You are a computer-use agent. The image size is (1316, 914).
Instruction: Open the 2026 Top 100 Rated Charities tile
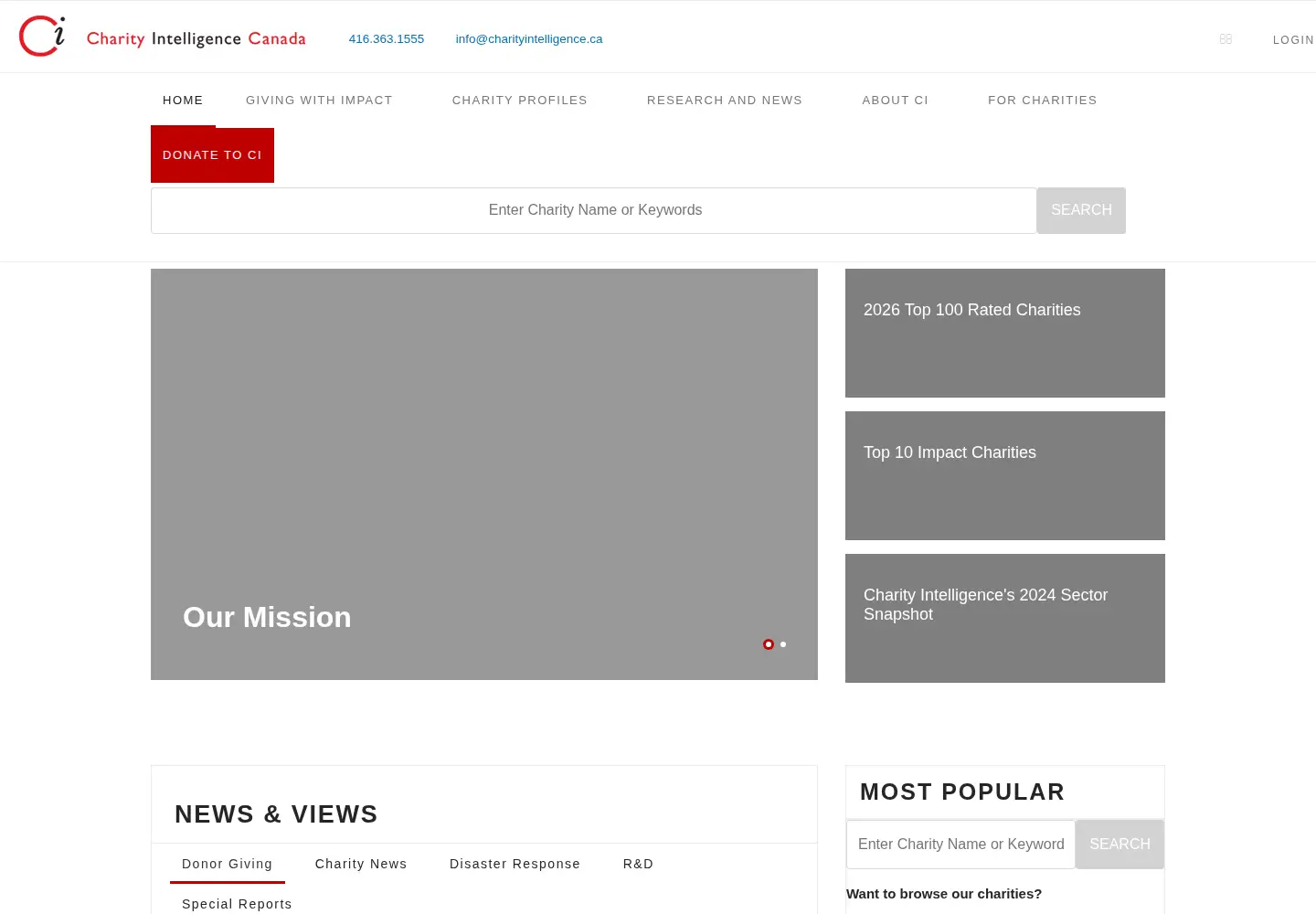click(x=1005, y=333)
